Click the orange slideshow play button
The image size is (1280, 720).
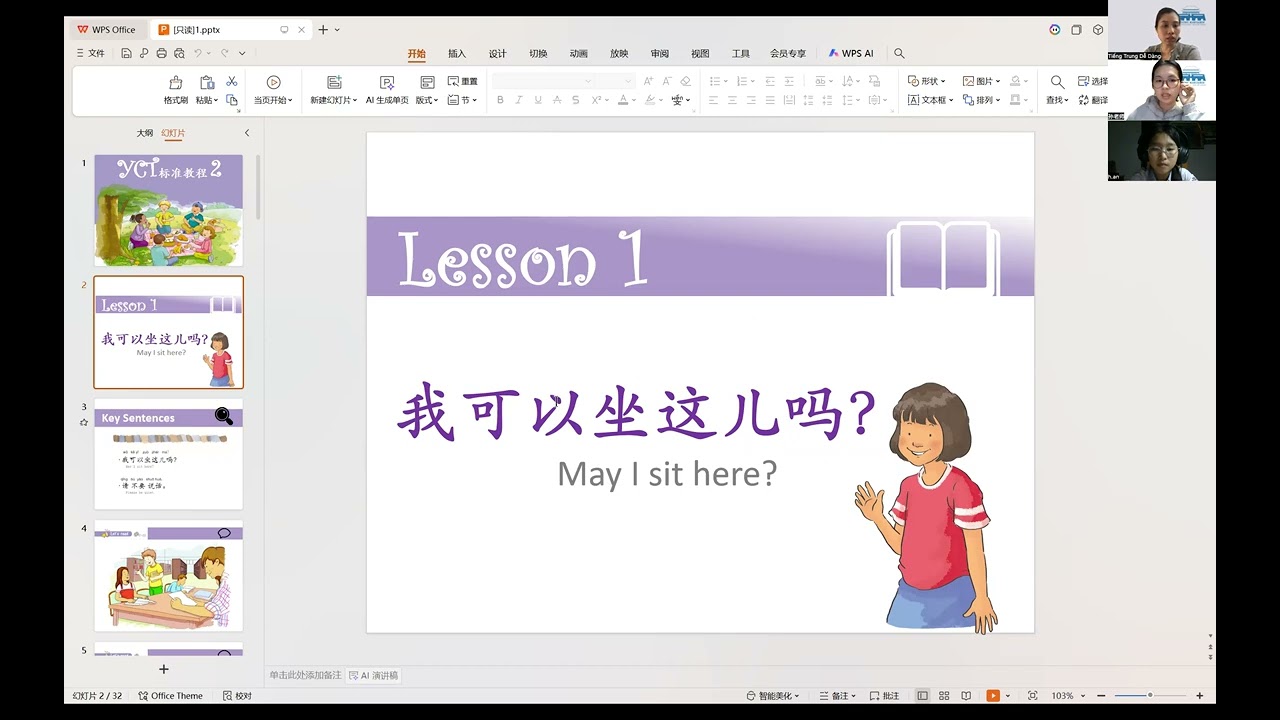(x=993, y=695)
